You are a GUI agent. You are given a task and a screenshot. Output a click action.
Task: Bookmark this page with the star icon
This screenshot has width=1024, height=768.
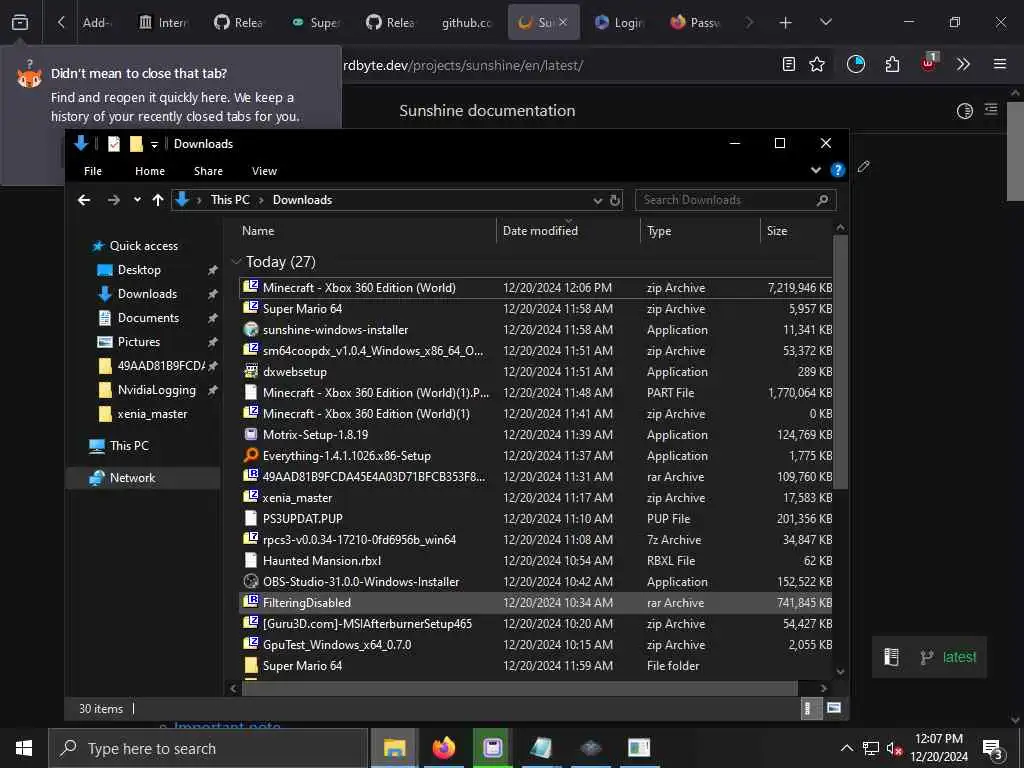(816, 64)
